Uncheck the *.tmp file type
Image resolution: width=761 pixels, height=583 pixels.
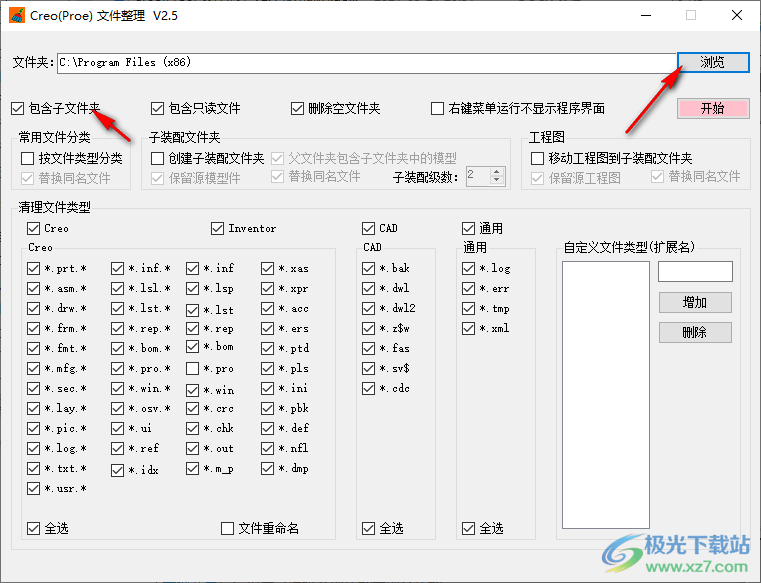pos(468,308)
